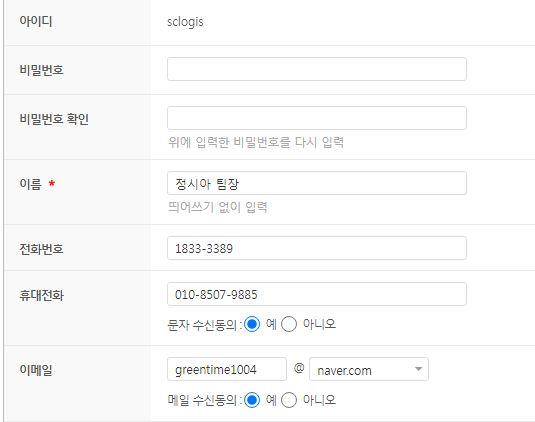Click the red required asterisk beside 이름
Viewport: 535px width, 422px height.
52,184
